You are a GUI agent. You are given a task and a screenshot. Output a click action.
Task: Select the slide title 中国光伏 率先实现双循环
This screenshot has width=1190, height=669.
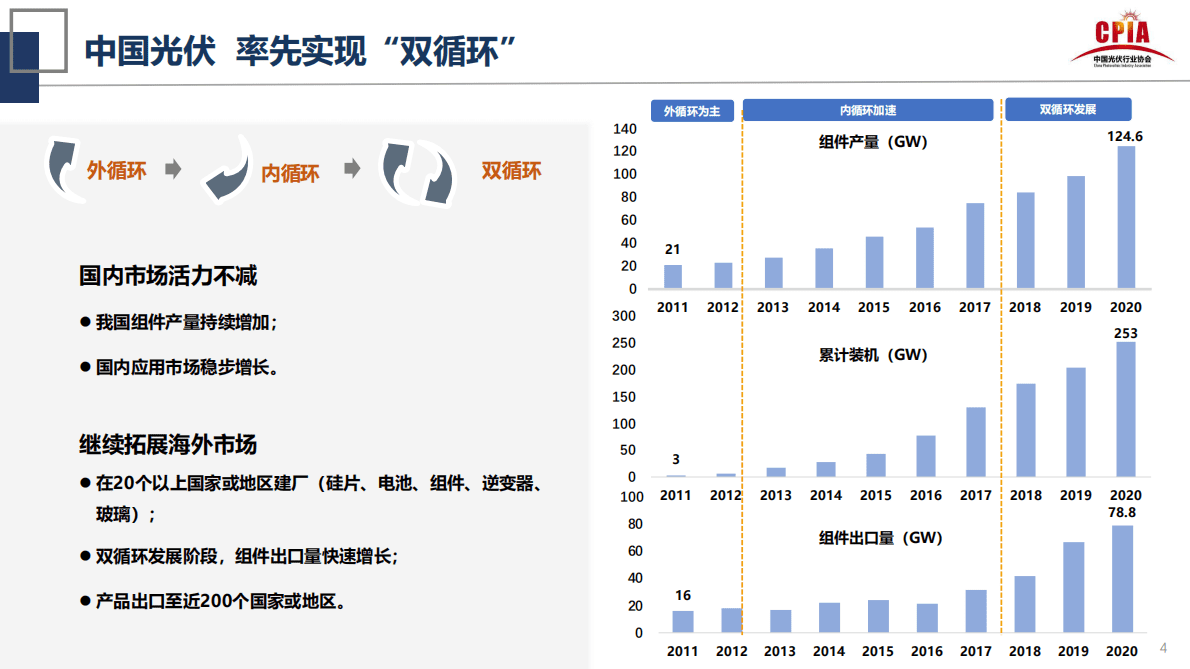pos(300,44)
